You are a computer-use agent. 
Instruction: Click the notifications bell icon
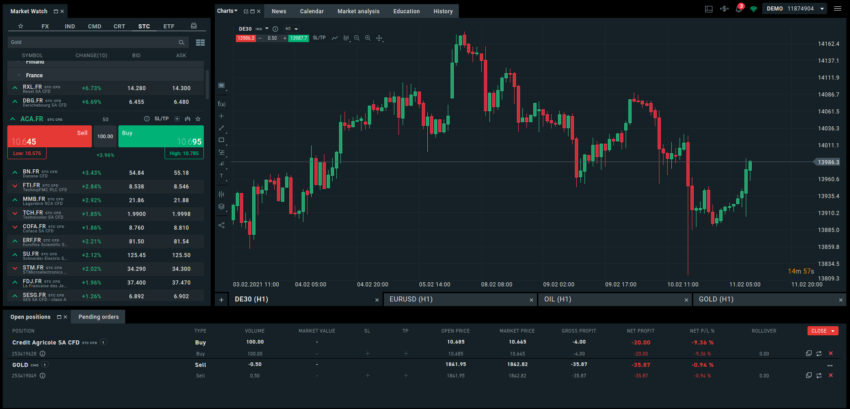coord(738,9)
